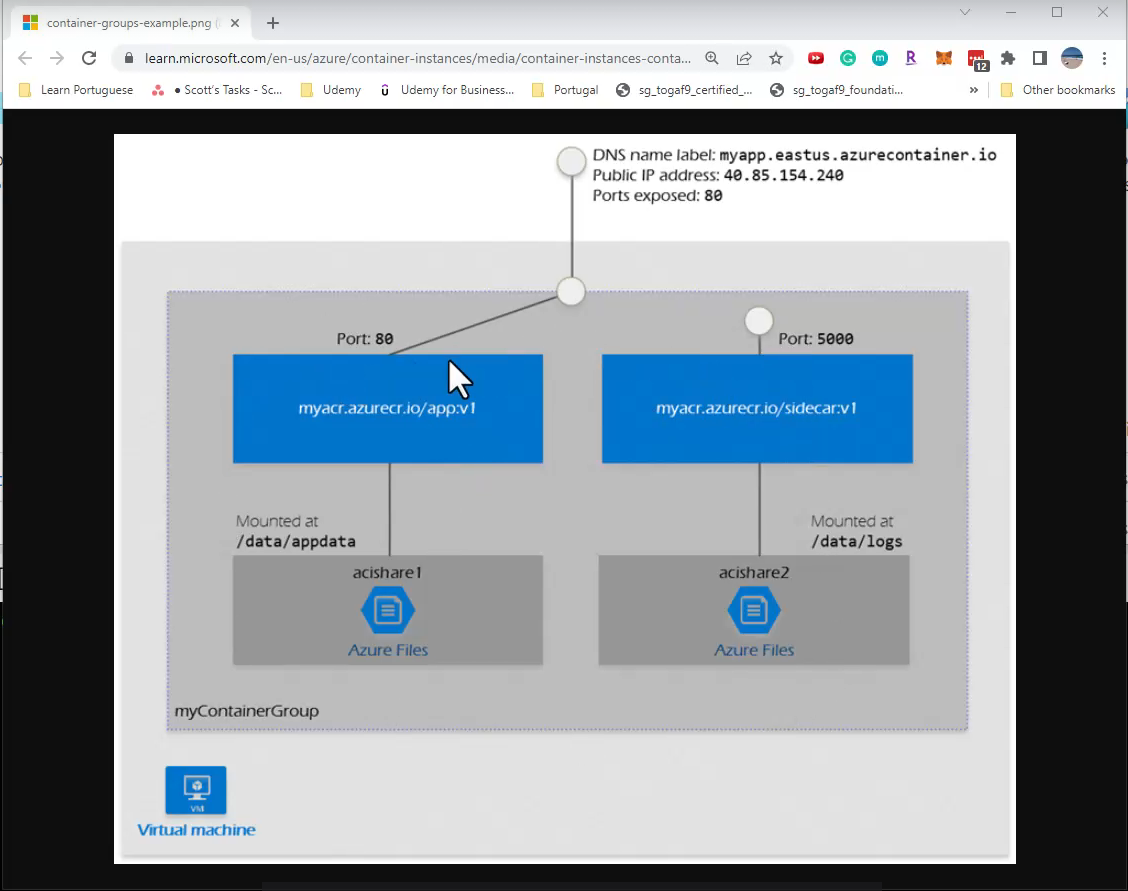
Task: Minimize the Chrome window
Action: pyautogui.click(x=1011, y=12)
